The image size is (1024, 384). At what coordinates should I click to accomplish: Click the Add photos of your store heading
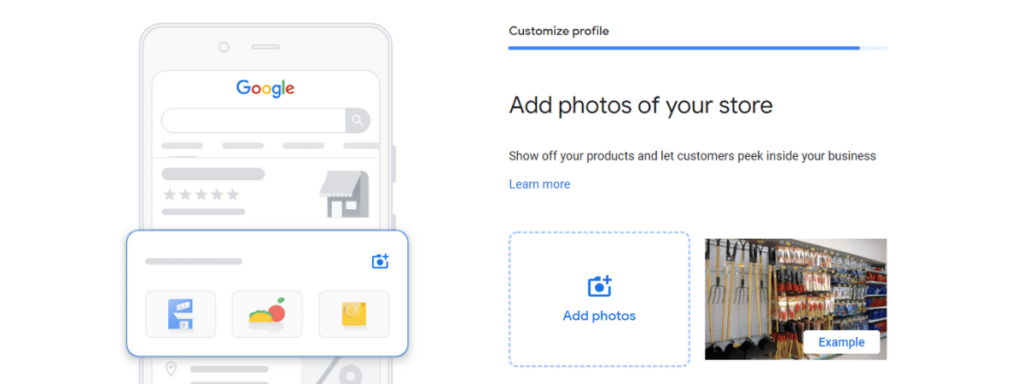click(x=641, y=105)
